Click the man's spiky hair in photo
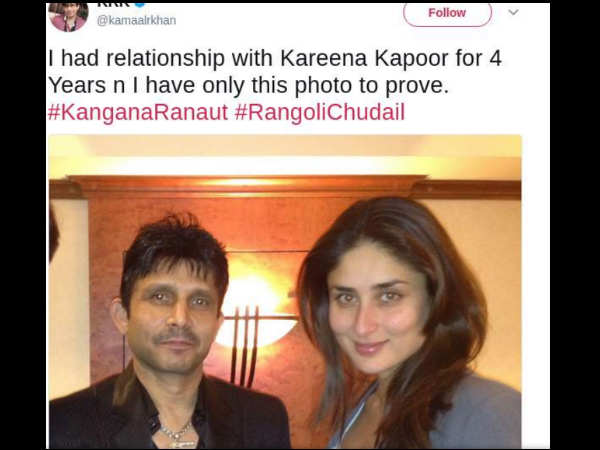 [x=174, y=251]
